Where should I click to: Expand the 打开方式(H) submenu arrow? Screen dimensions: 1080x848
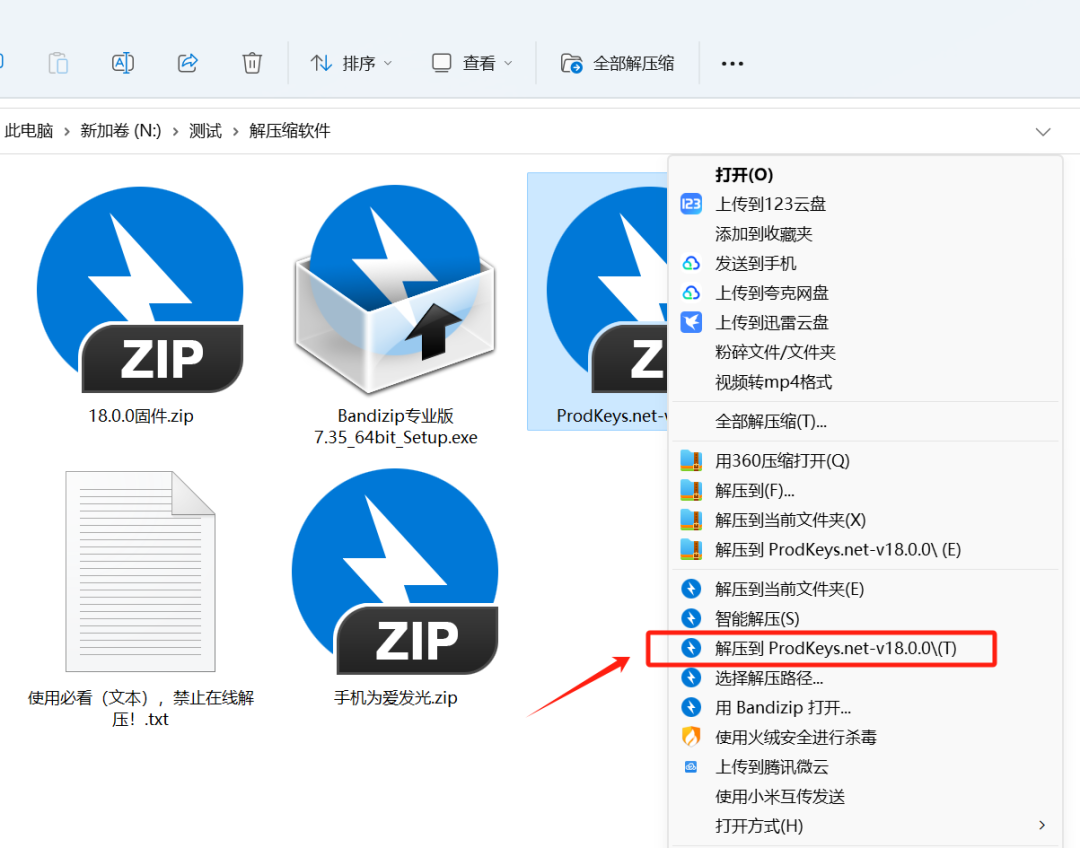tap(1042, 825)
